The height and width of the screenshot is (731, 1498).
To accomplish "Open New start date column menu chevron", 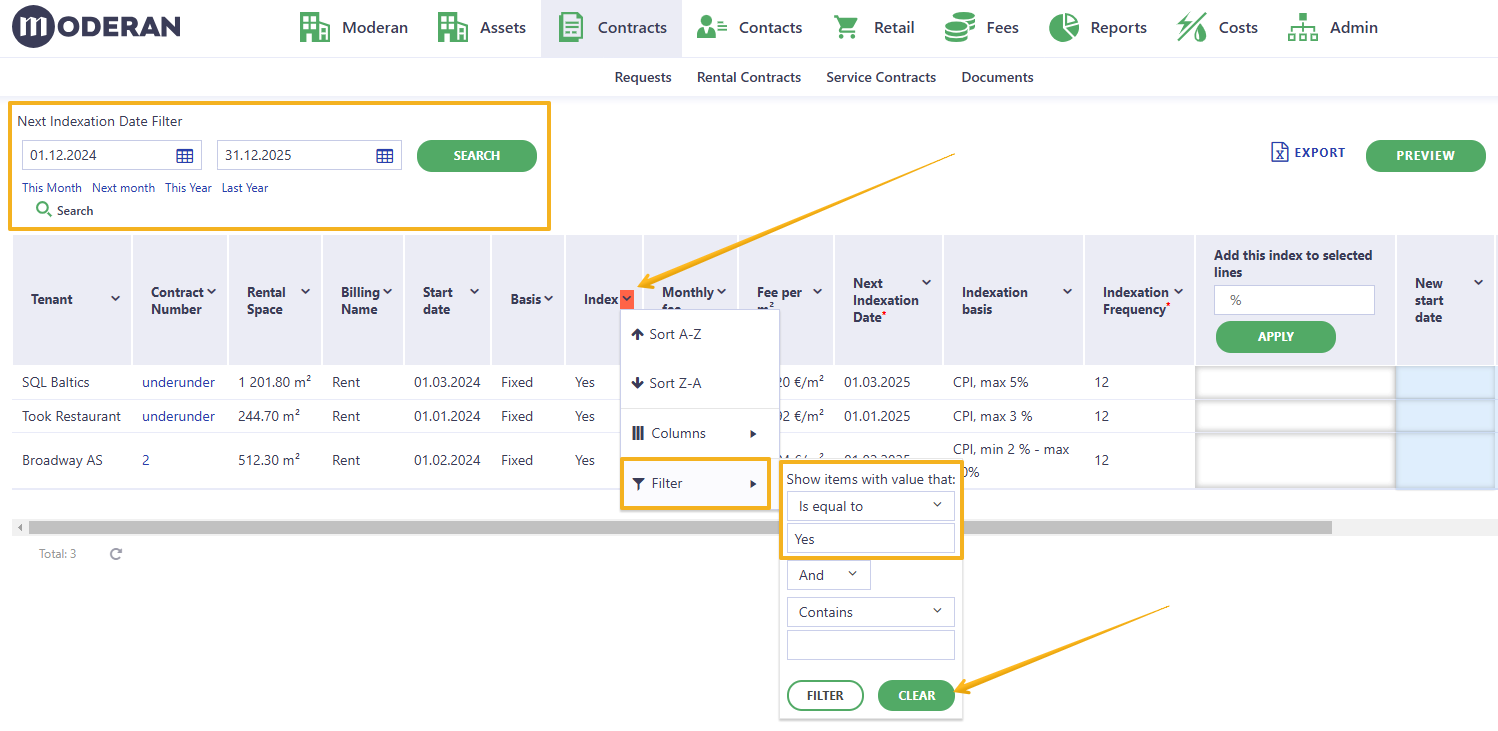I will click(x=1478, y=283).
